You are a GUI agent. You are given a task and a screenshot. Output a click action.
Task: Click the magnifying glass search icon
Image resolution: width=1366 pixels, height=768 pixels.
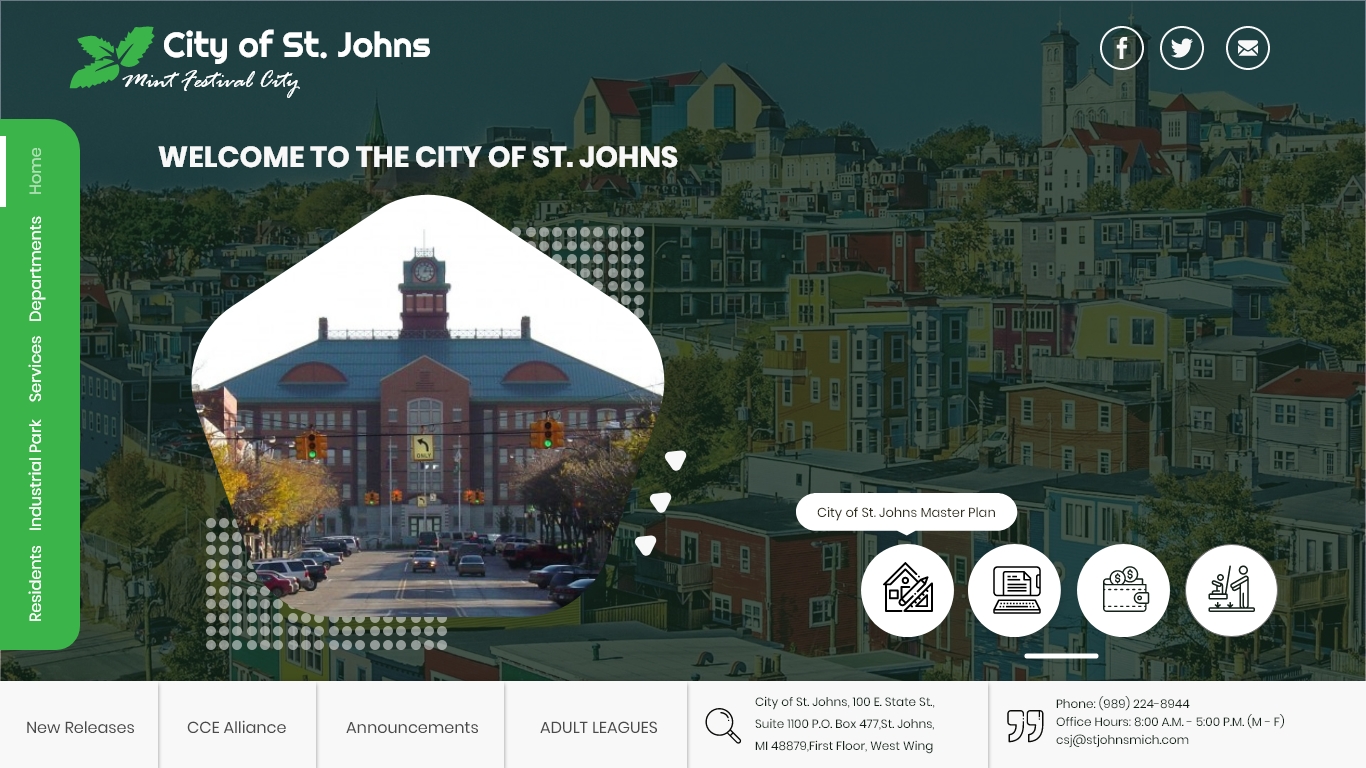(723, 725)
